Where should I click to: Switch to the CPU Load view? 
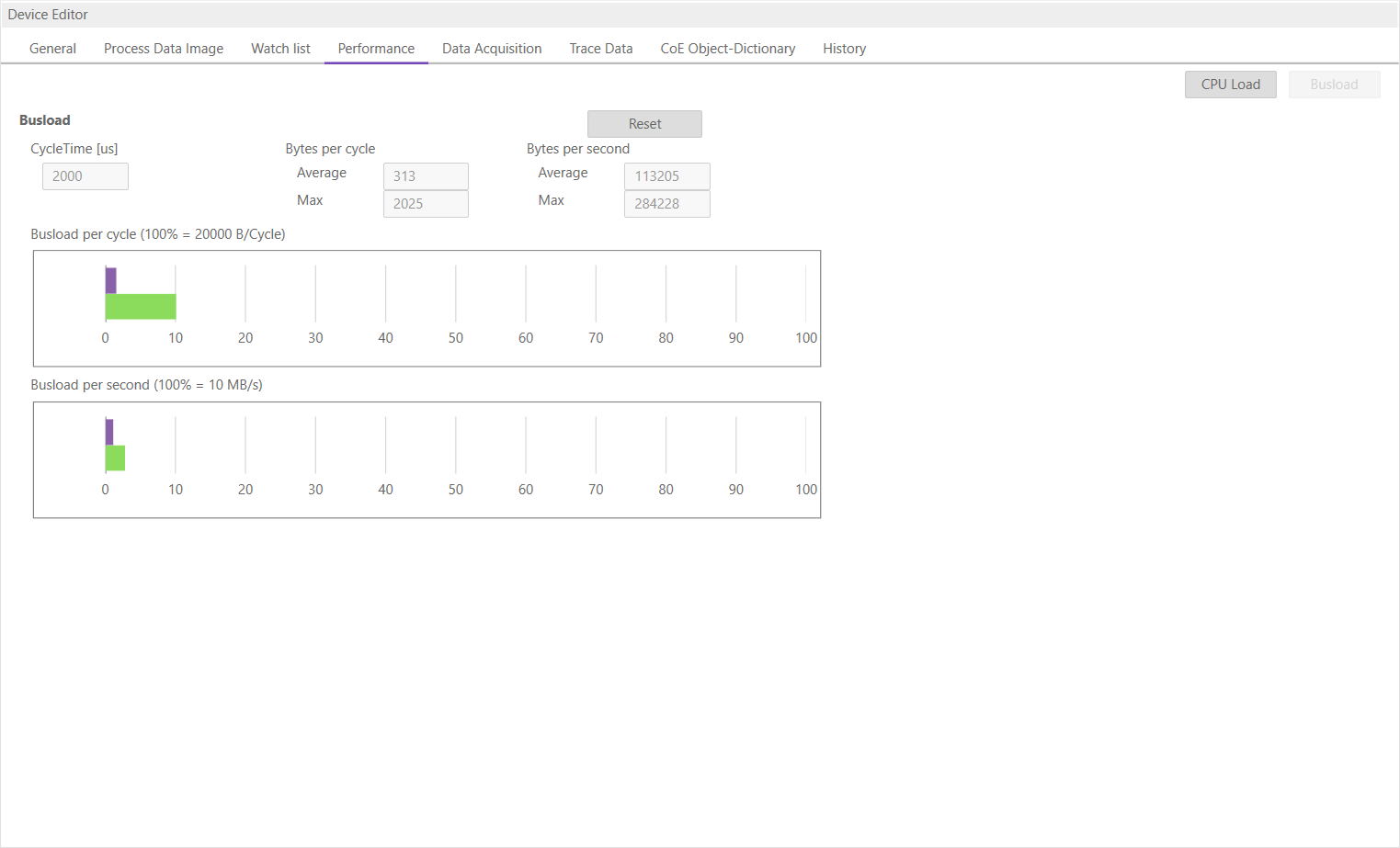pos(1230,84)
